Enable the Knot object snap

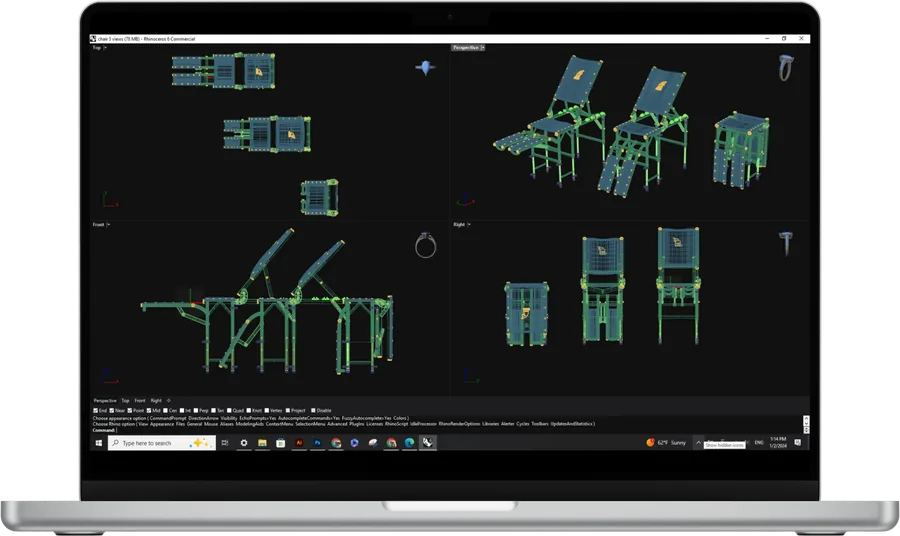tap(249, 410)
